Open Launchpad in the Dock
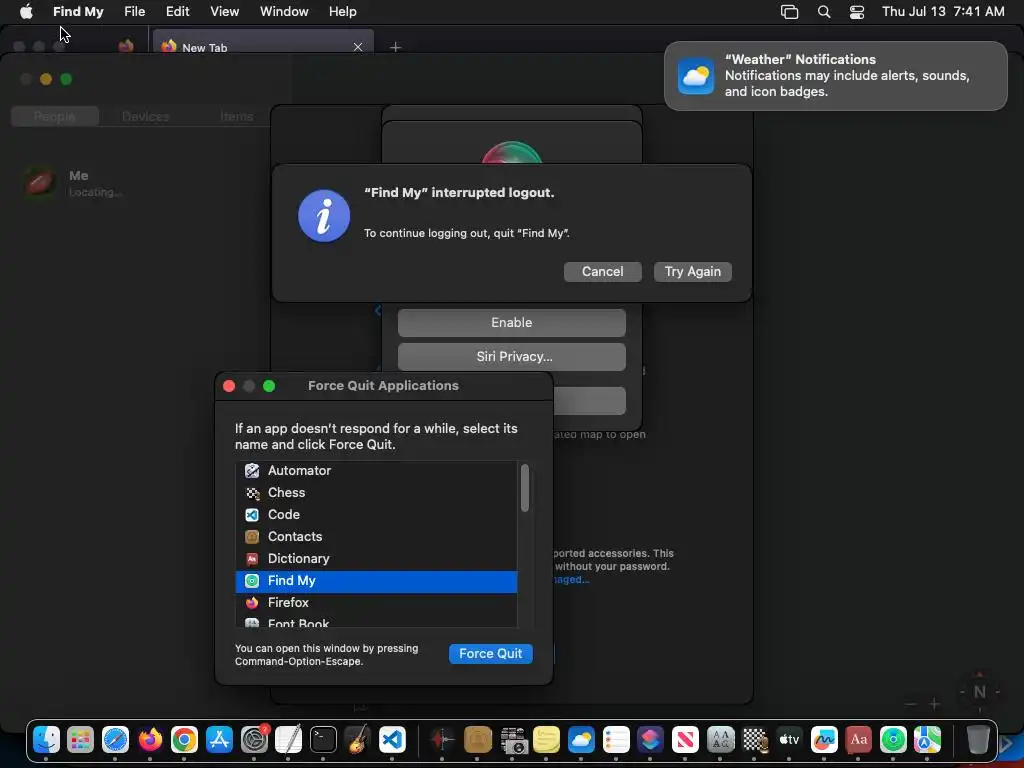The image size is (1024, 768). click(x=80, y=740)
